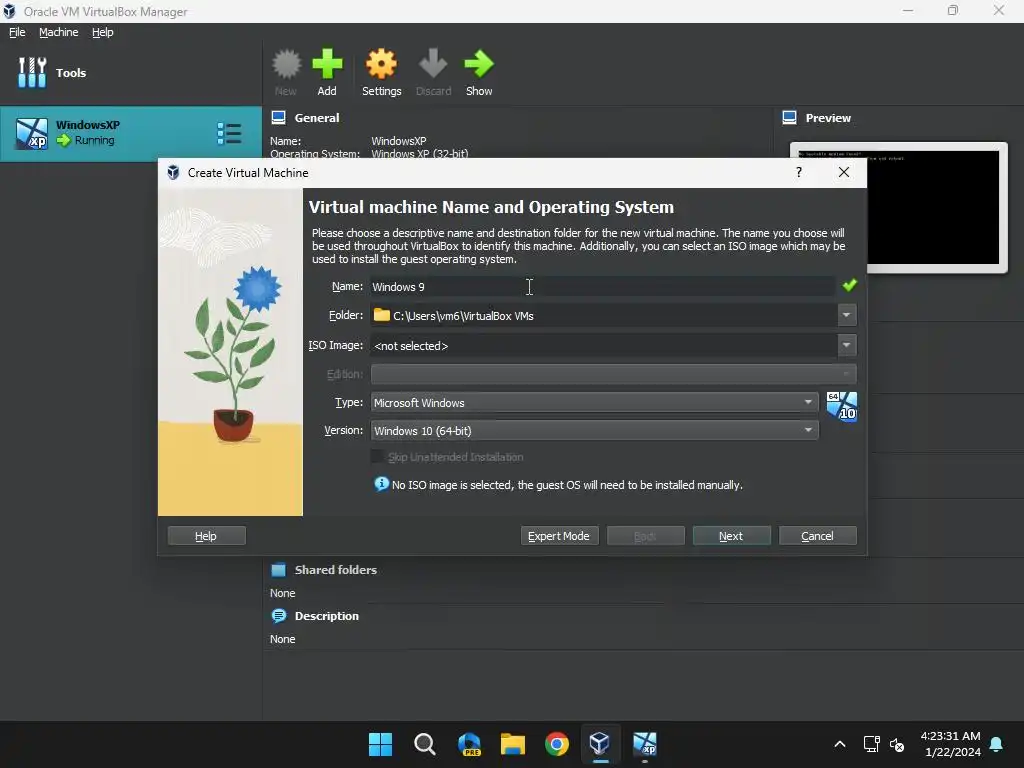
Task: Open the clock showing 4:23:31 AM
Action: point(950,744)
